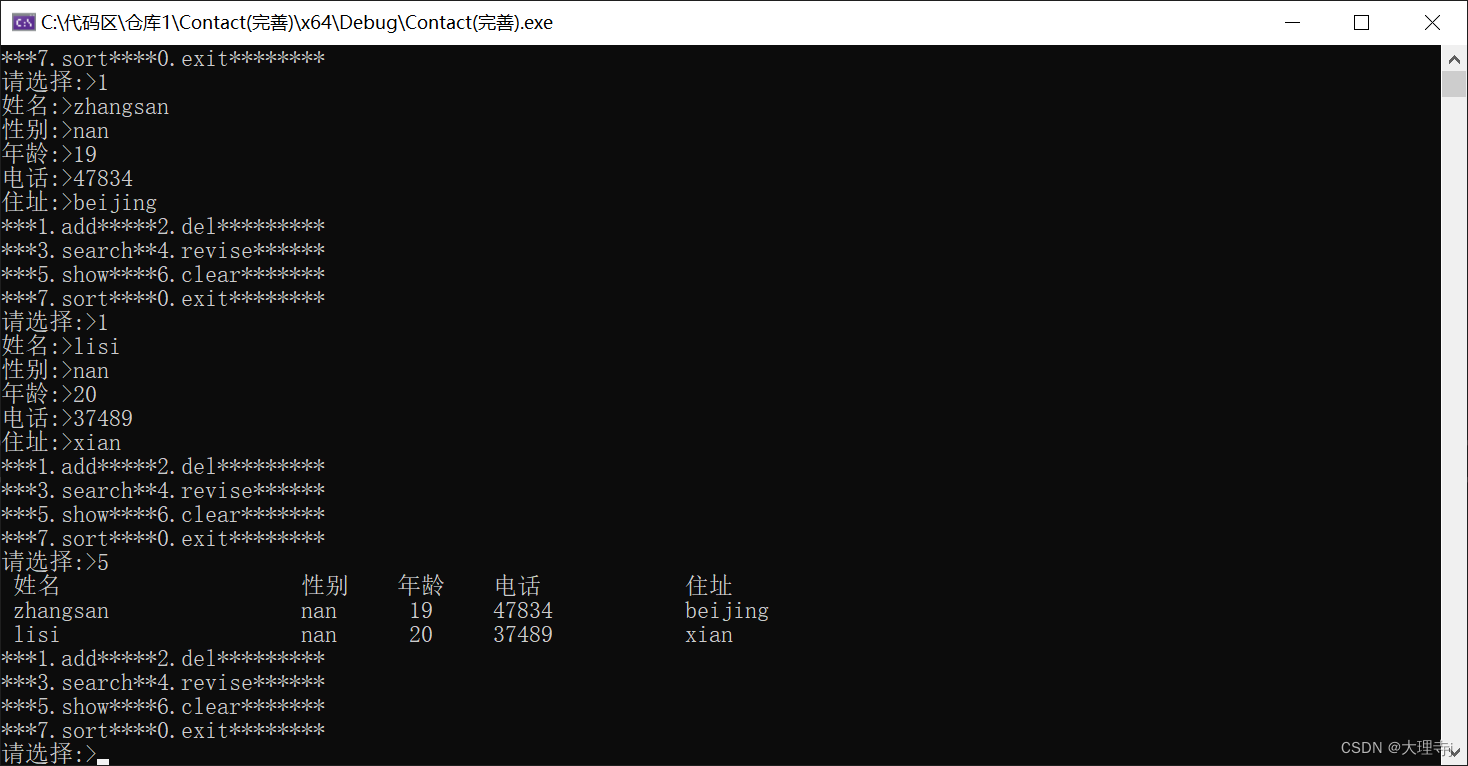
Task: Click age '20' in the table
Action: pos(421,635)
